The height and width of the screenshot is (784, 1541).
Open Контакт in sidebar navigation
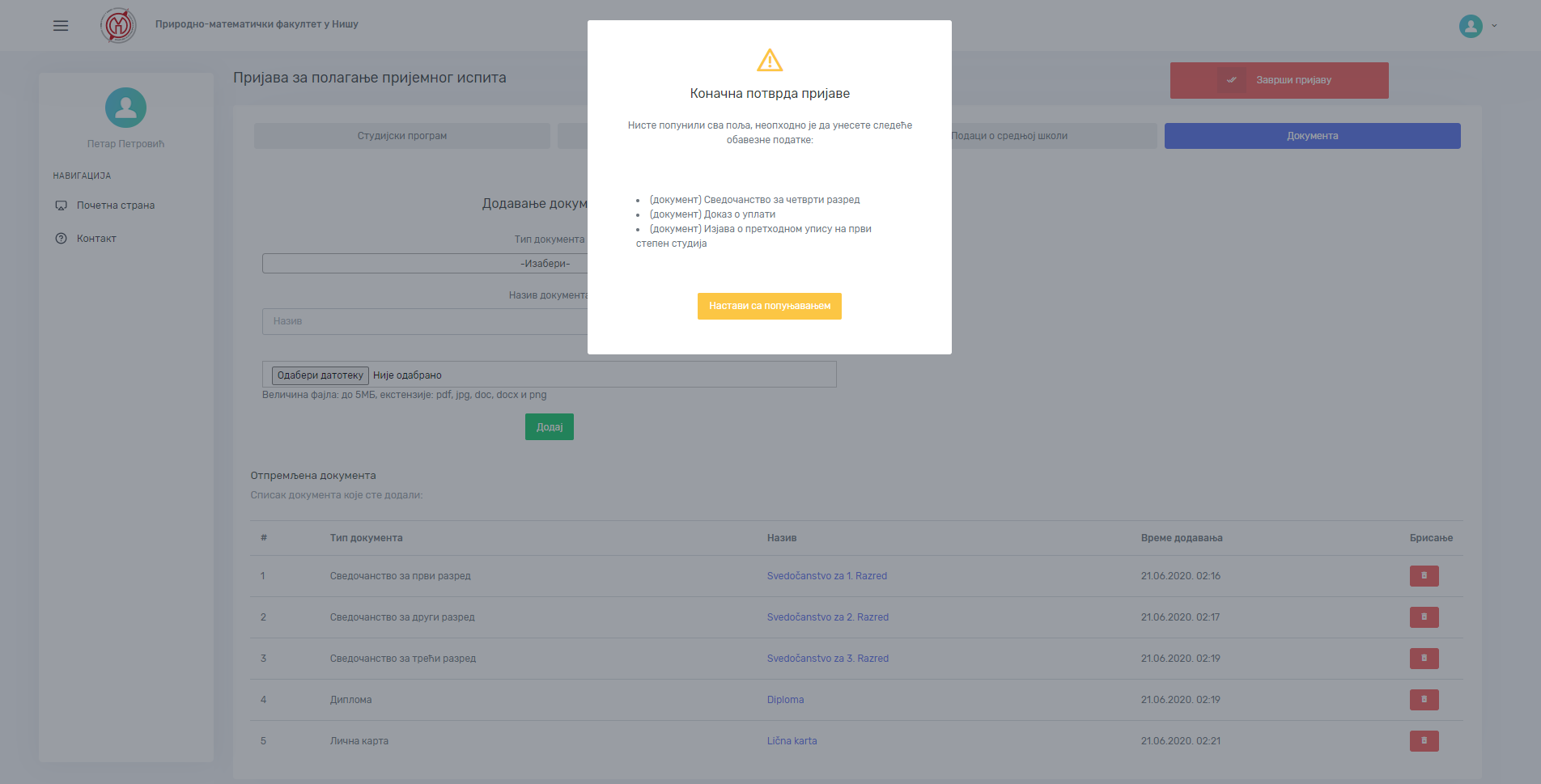[96, 239]
